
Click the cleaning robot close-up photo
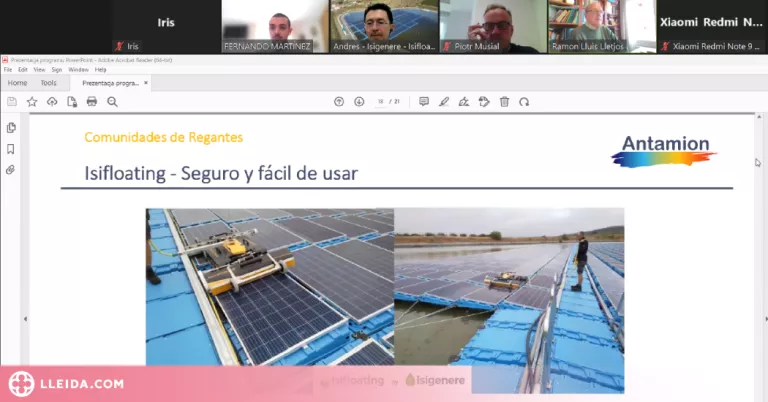point(270,287)
